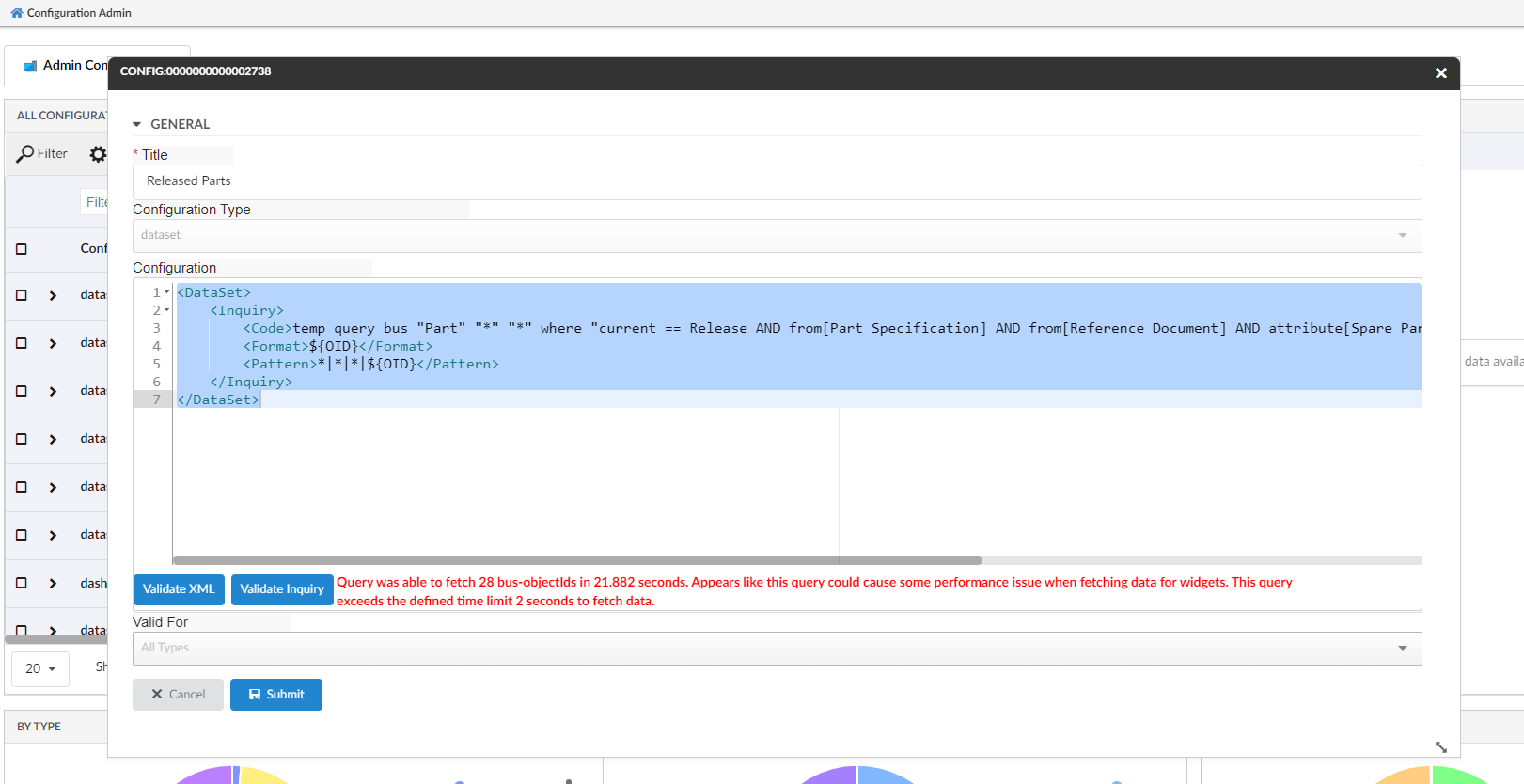Click the Filter magnifier icon
1524x784 pixels.
click(x=25, y=153)
